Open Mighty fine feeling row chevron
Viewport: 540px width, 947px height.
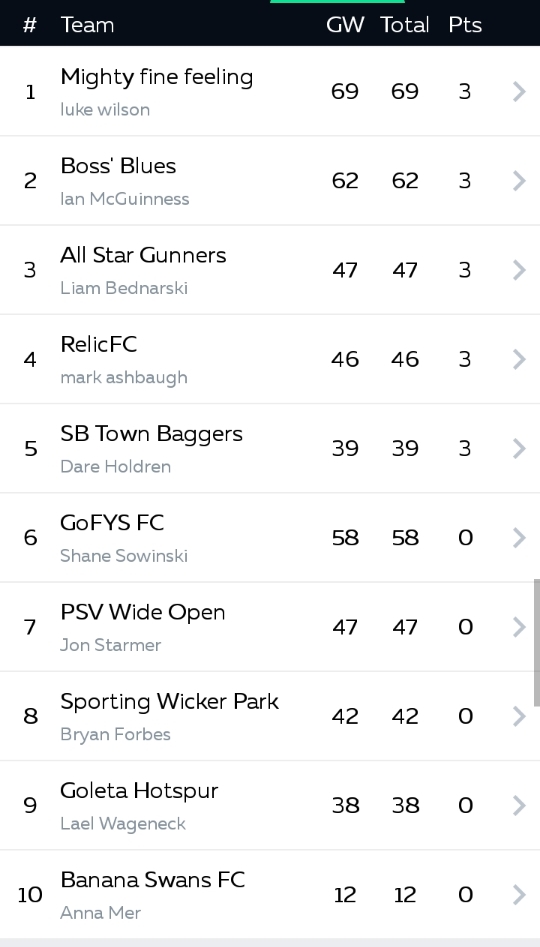(519, 92)
